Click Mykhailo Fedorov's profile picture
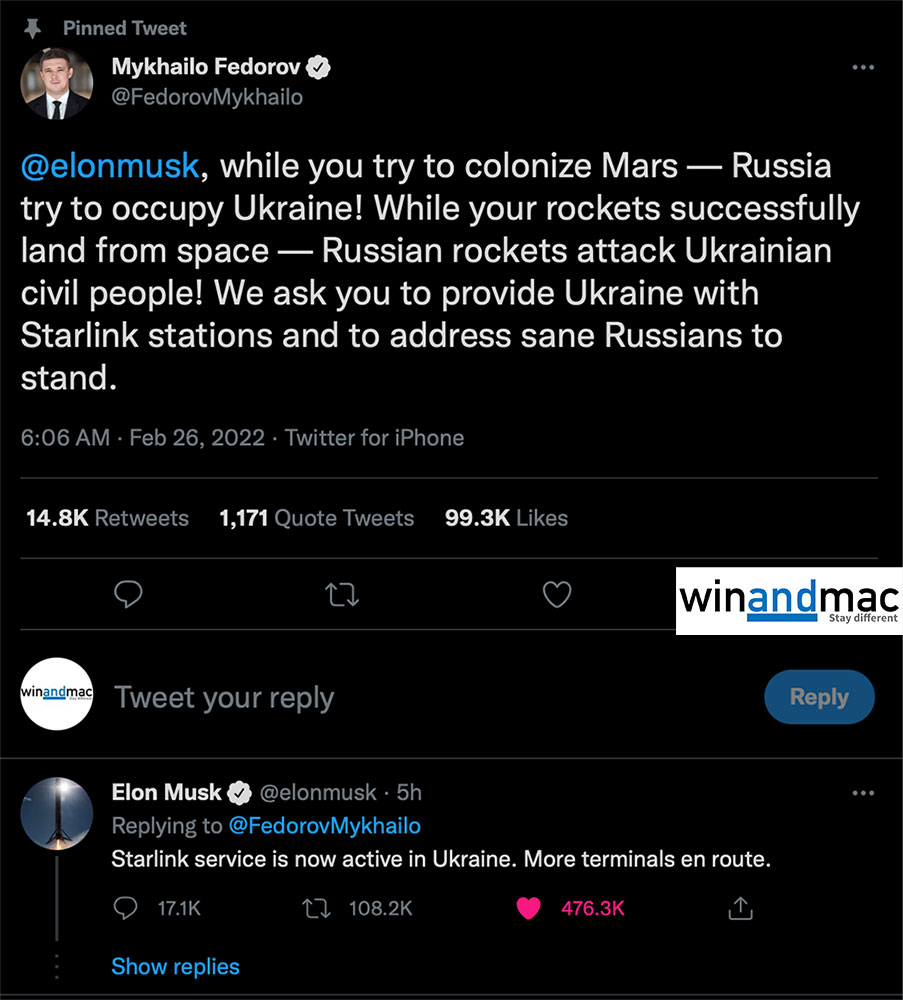The height and width of the screenshot is (1000, 903). (57, 82)
